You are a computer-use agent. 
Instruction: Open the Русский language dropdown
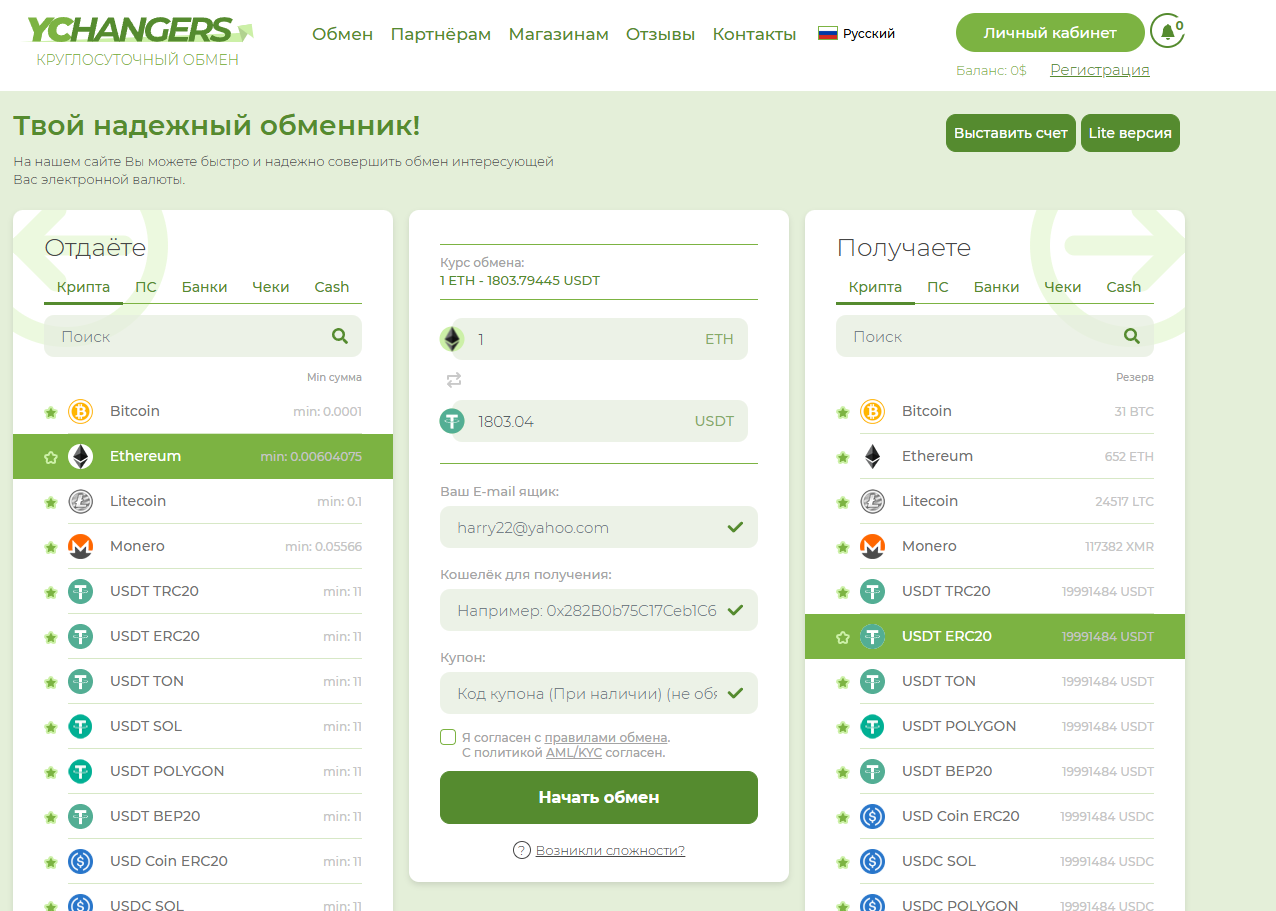857,33
